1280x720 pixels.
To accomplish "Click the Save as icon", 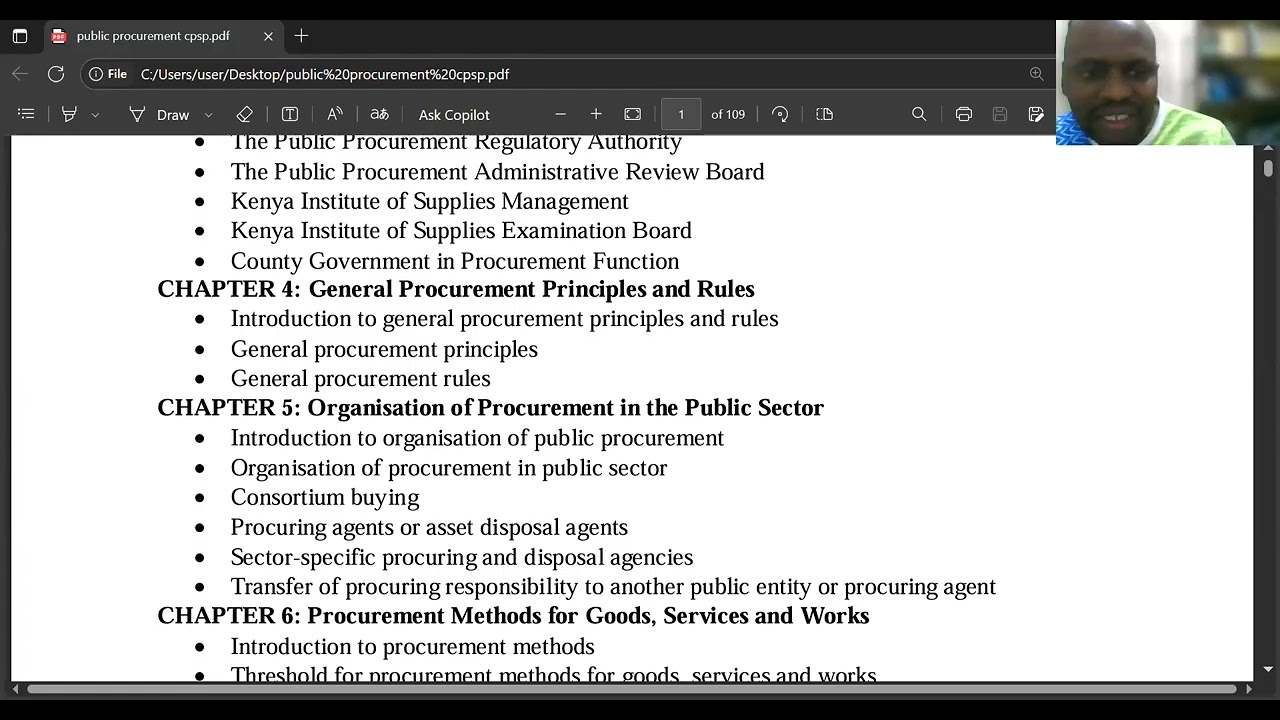I will pyautogui.click(x=1036, y=114).
